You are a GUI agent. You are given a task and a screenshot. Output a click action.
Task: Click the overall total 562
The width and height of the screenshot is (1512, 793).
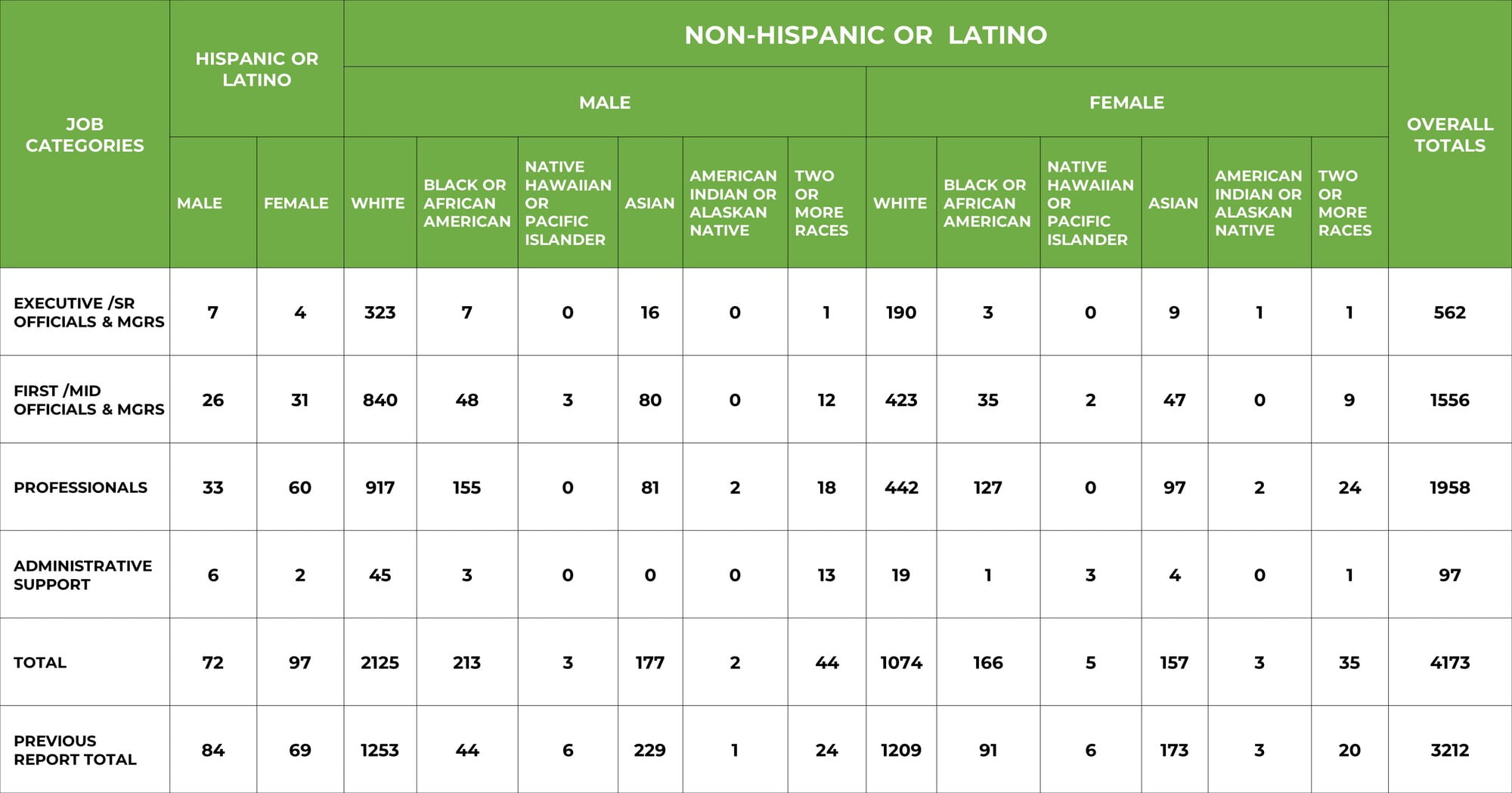tap(1449, 312)
